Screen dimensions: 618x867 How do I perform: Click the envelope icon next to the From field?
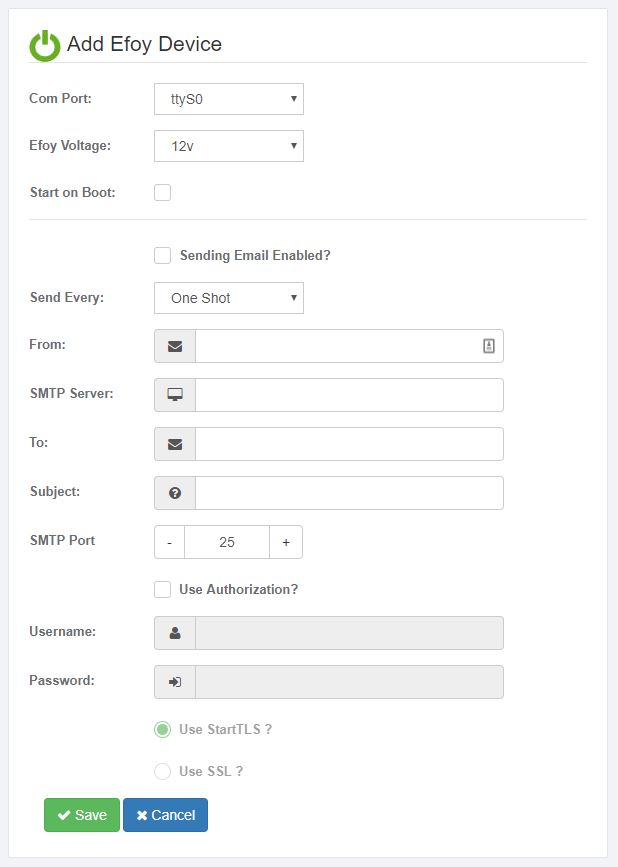point(174,345)
